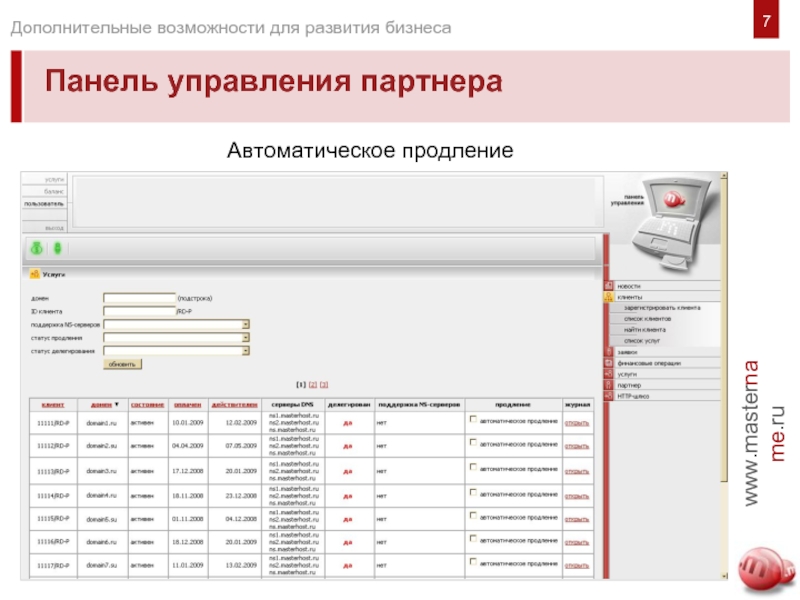Click the финансовые операции icon

click(609, 363)
